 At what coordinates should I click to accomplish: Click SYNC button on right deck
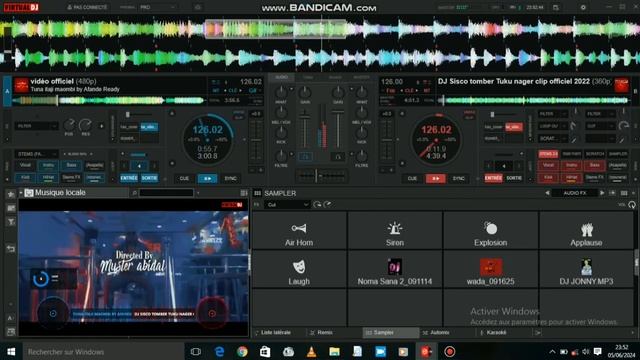click(x=459, y=178)
